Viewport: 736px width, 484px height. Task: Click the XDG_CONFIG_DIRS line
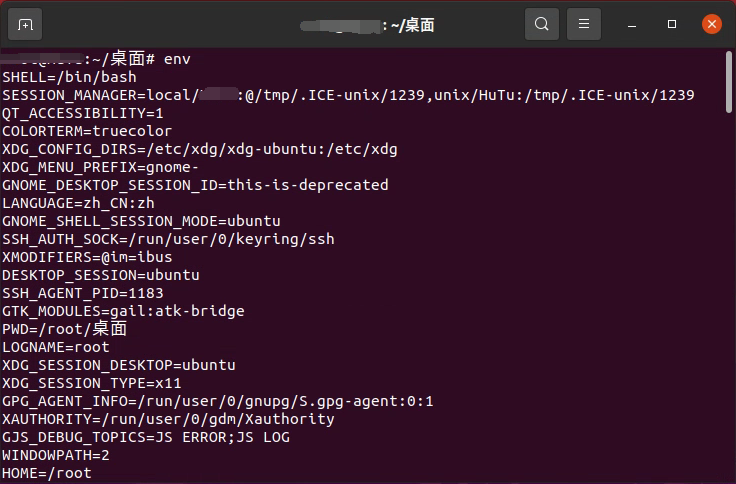pyautogui.click(x=199, y=149)
